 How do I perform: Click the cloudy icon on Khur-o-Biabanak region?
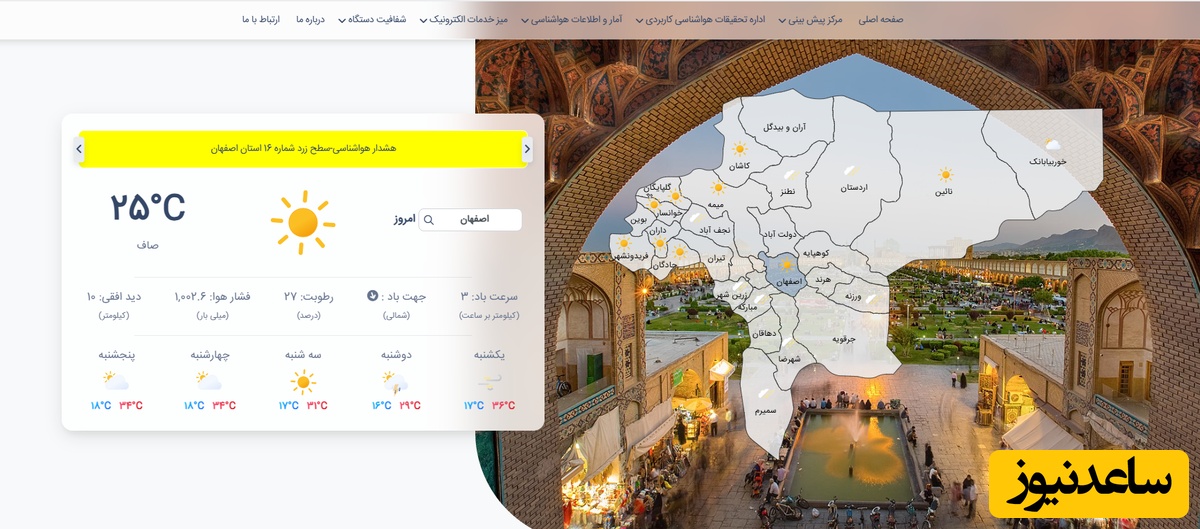click(x=1051, y=146)
